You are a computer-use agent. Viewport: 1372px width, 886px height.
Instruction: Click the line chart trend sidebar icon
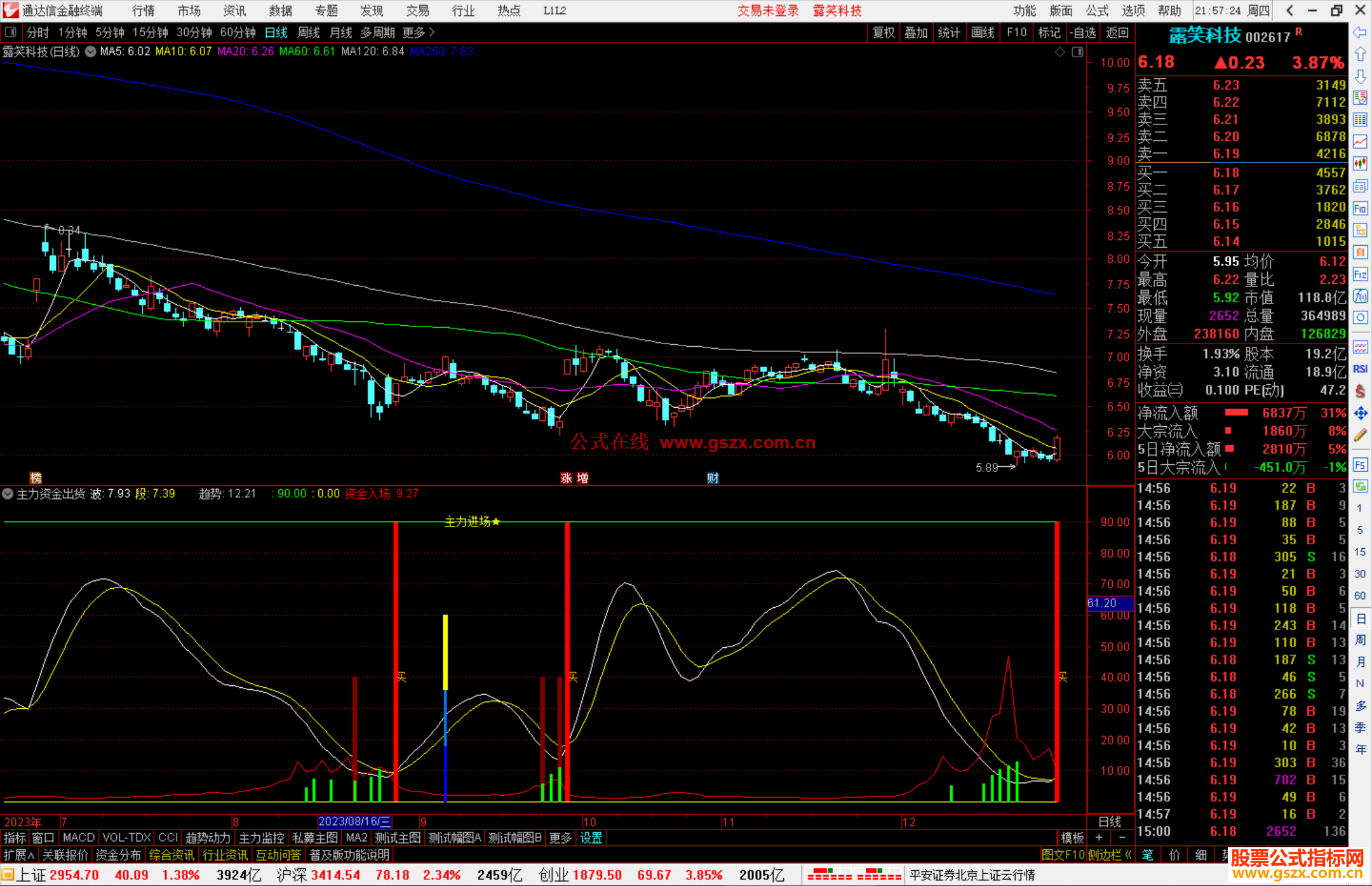[x=1360, y=142]
